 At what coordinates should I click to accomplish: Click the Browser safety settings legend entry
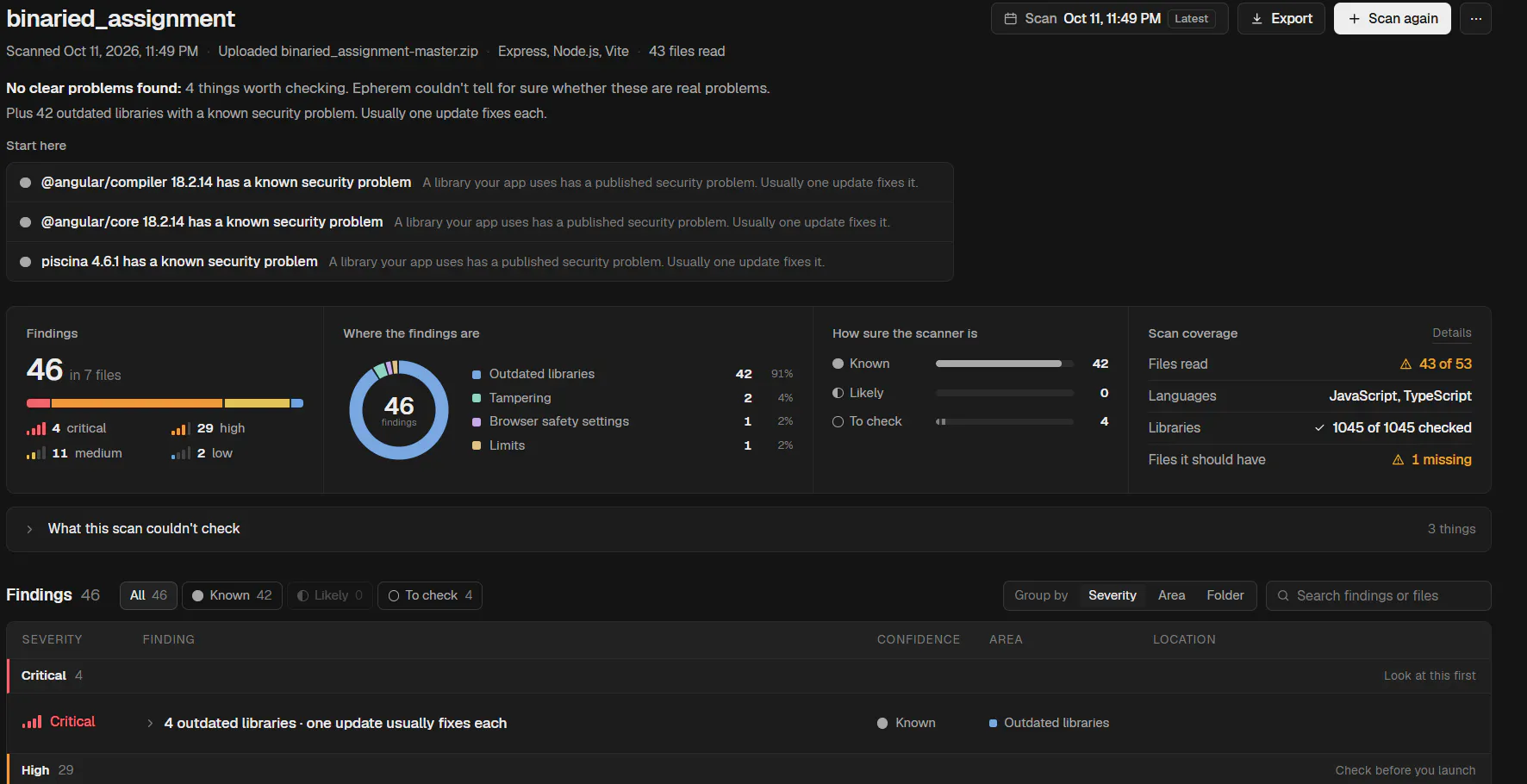(633, 421)
